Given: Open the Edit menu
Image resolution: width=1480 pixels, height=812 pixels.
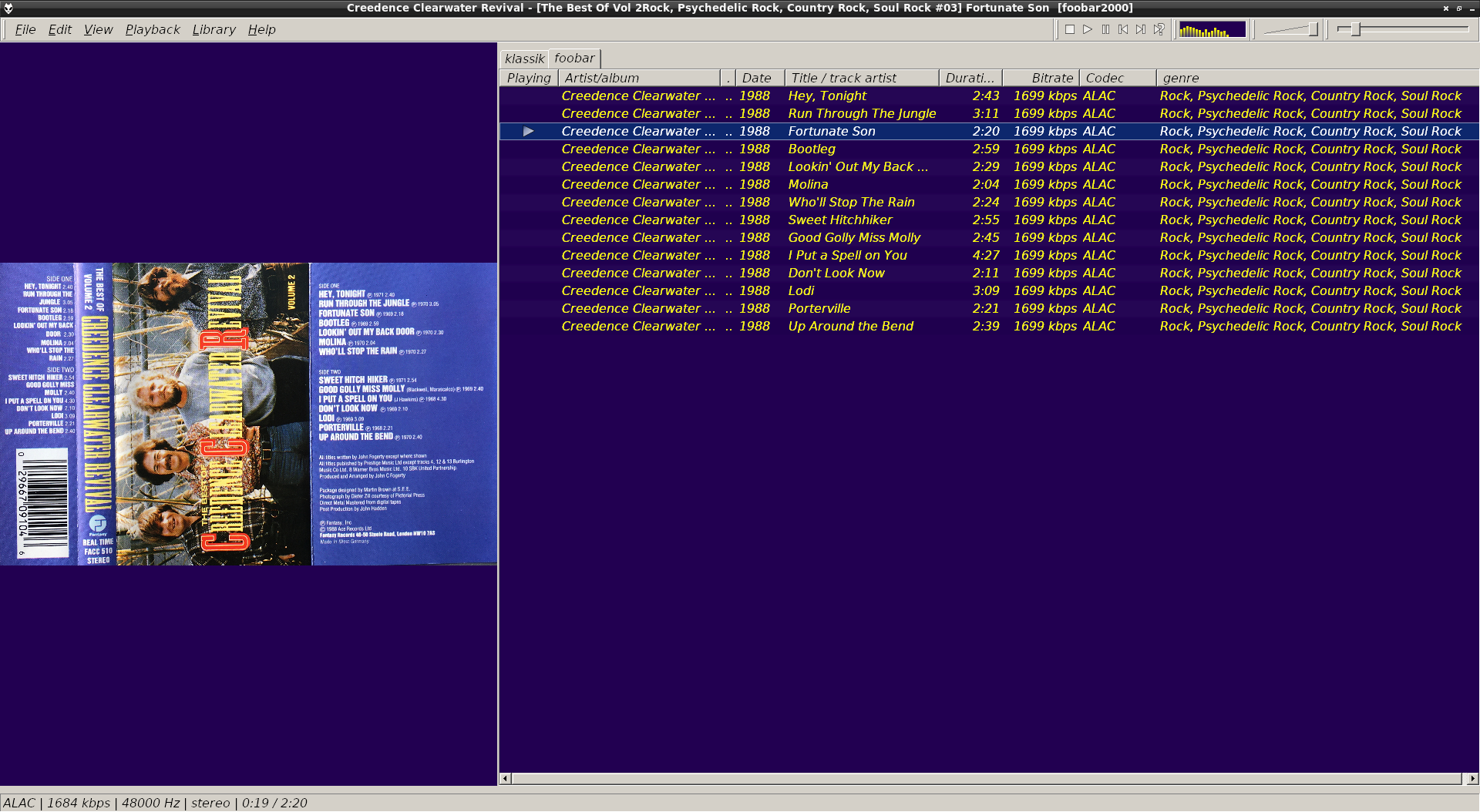Looking at the screenshot, I should point(59,29).
